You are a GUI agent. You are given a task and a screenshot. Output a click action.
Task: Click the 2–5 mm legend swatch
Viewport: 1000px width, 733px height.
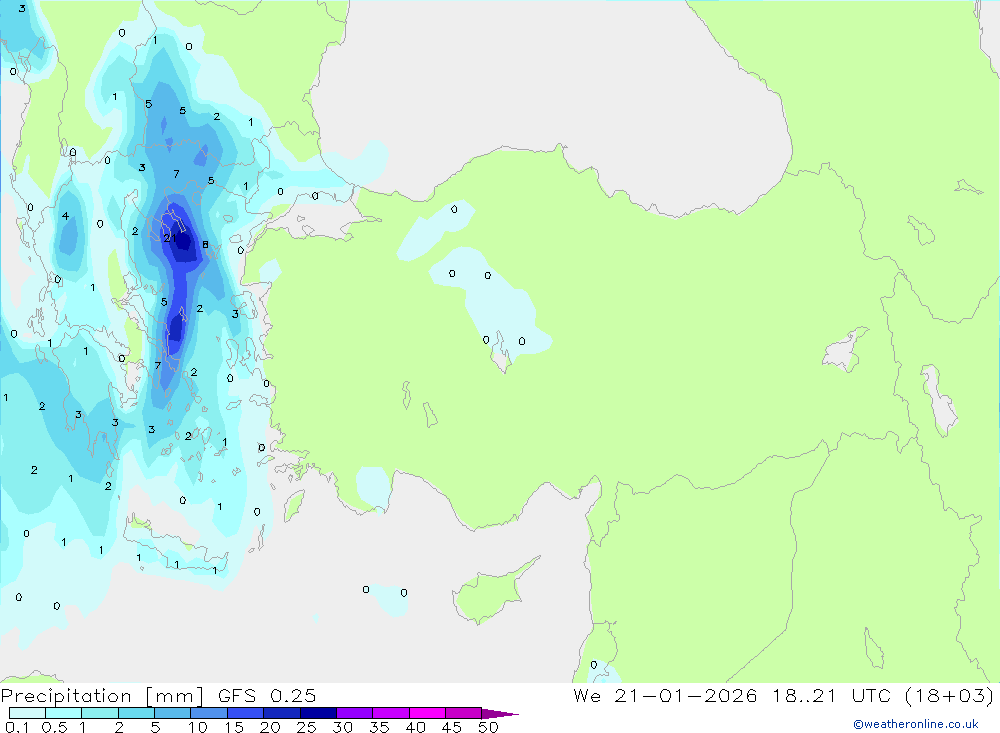click(136, 713)
